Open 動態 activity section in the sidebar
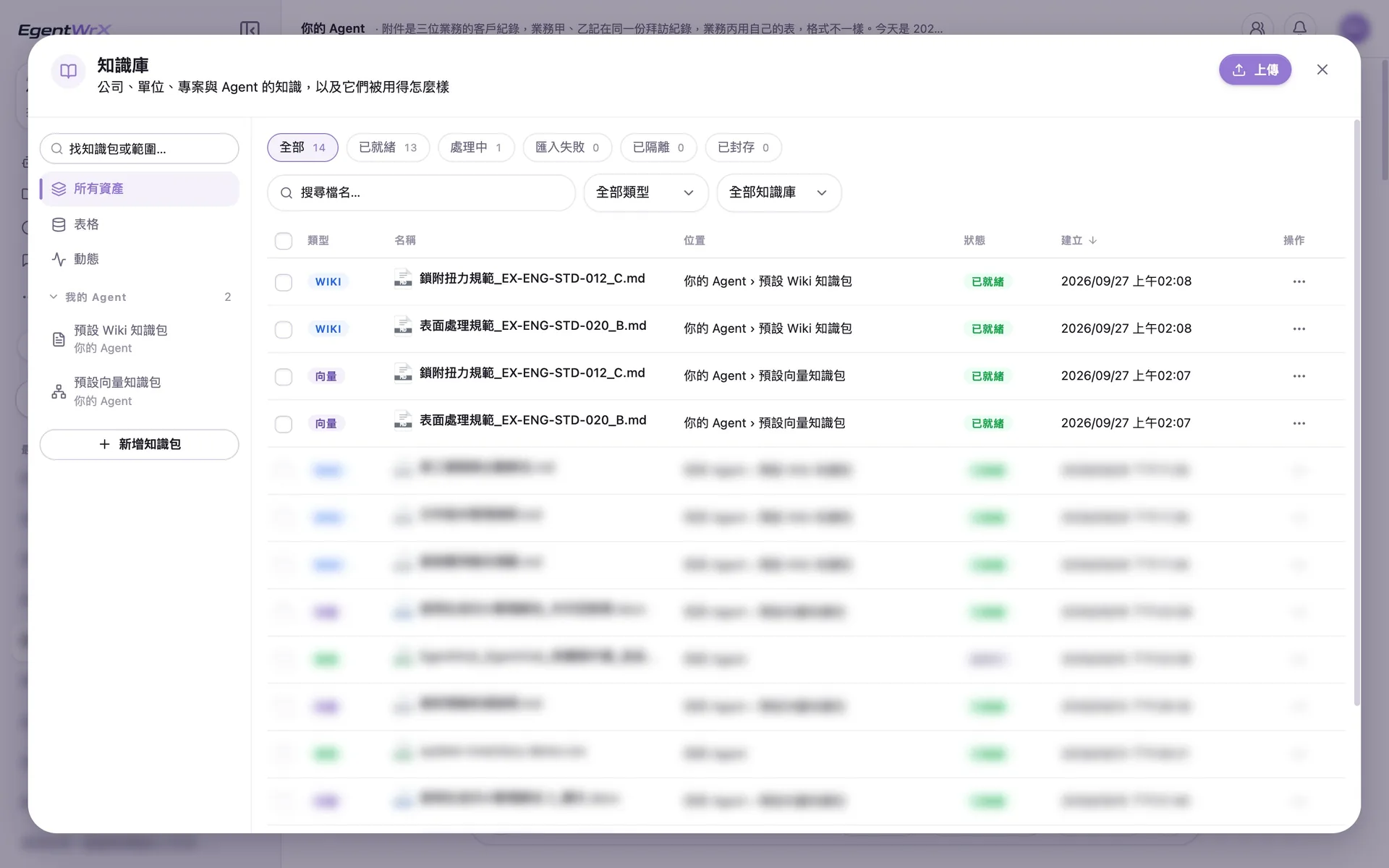Image resolution: width=1389 pixels, height=868 pixels. click(x=140, y=259)
